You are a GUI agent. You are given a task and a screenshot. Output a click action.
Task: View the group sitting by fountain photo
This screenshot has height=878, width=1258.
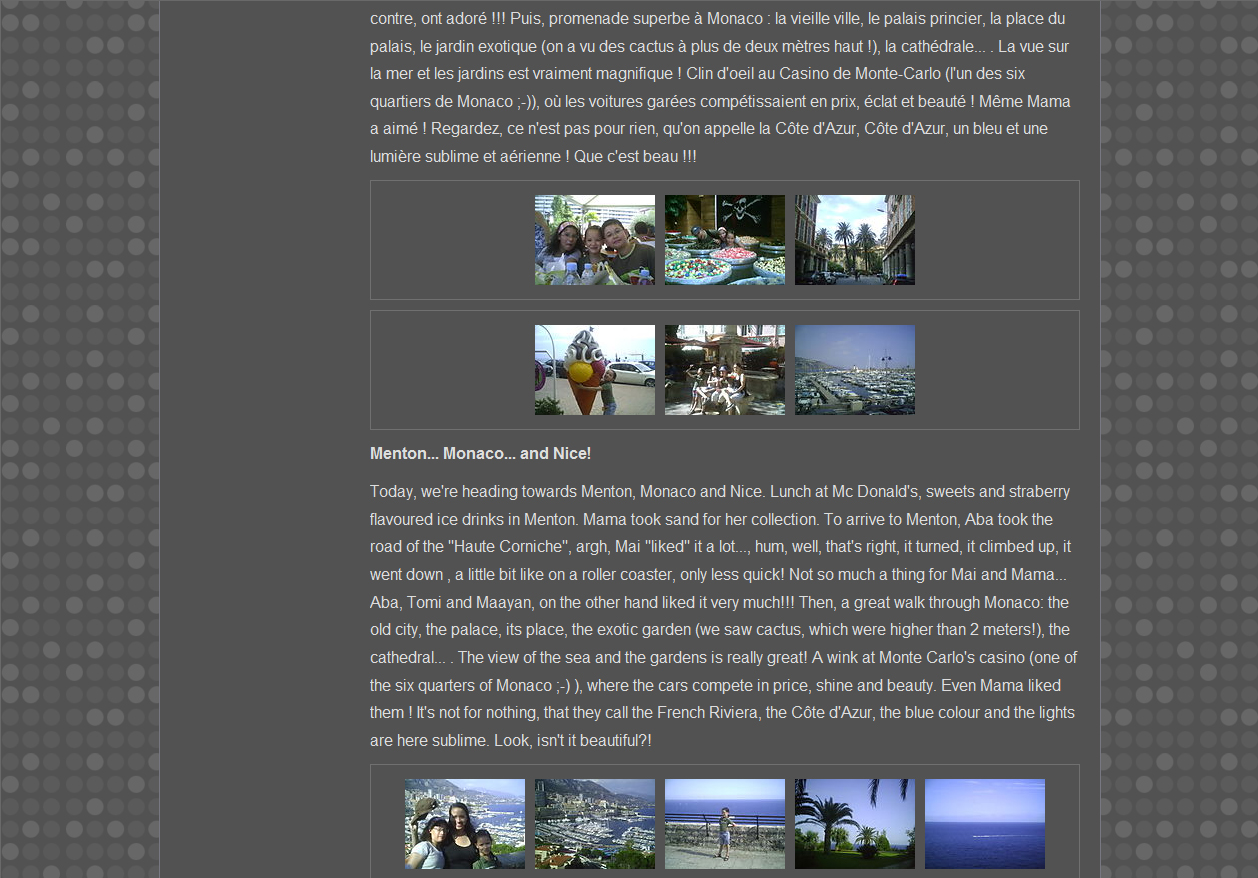[724, 370]
